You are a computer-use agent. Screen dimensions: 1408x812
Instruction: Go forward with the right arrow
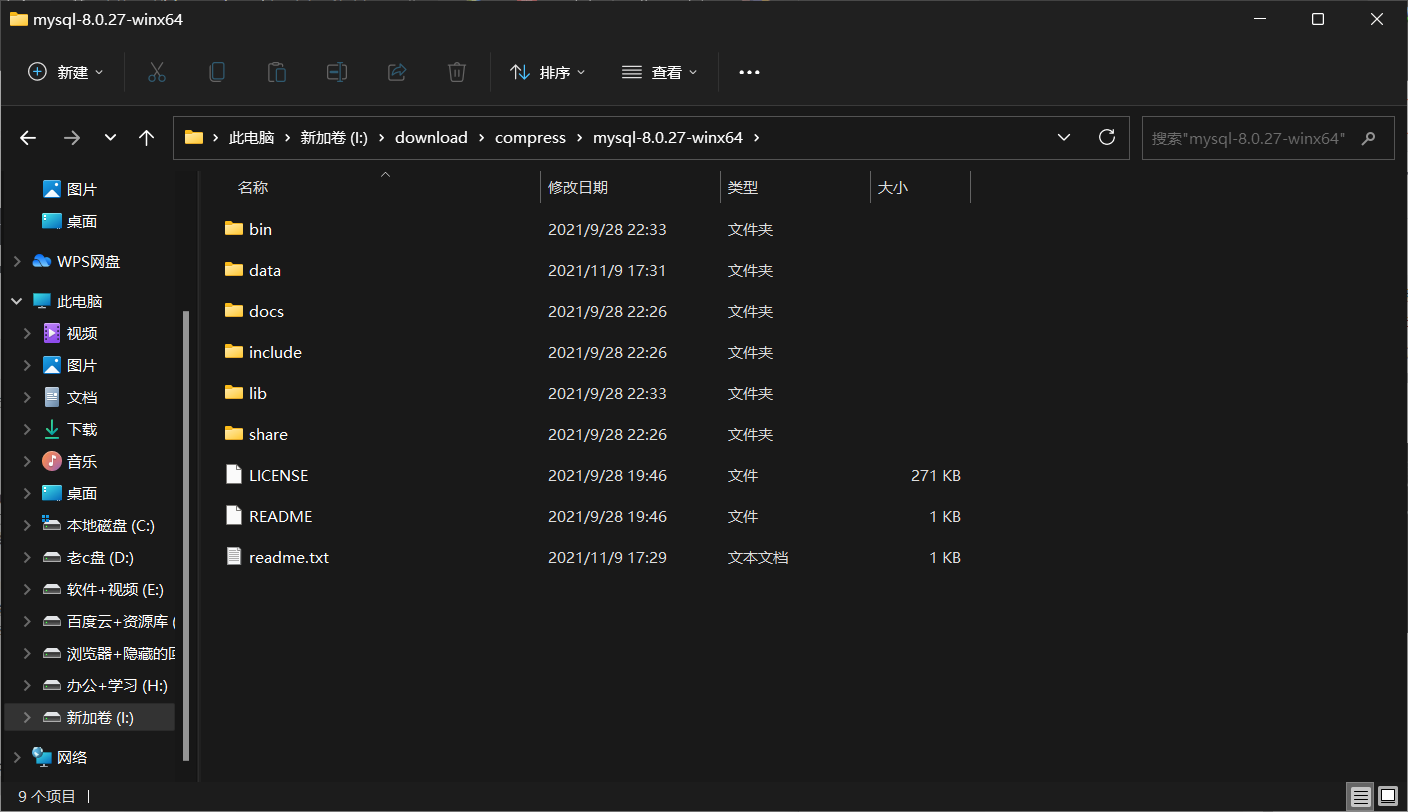[71, 138]
